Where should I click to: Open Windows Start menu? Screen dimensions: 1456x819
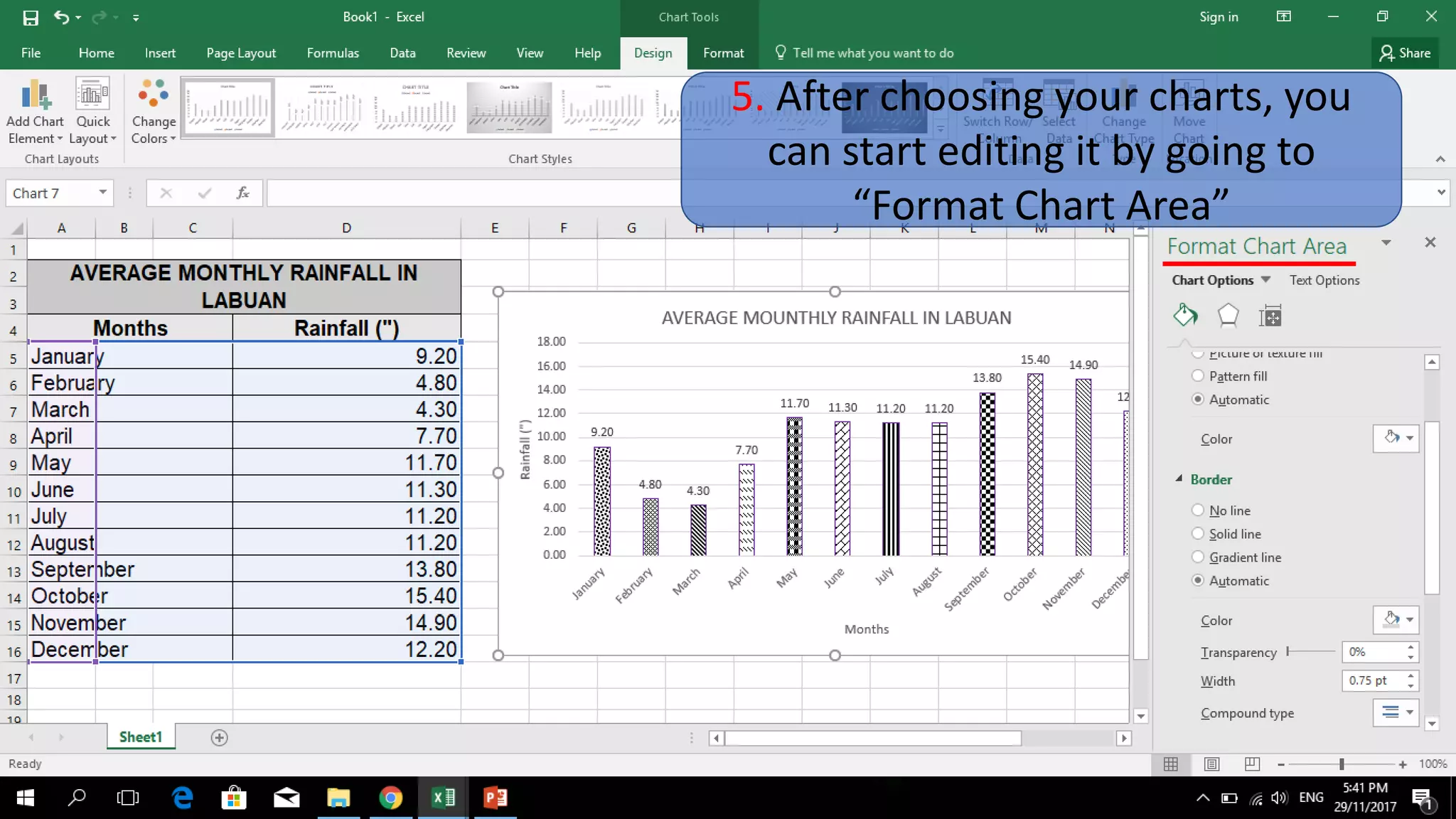point(25,798)
